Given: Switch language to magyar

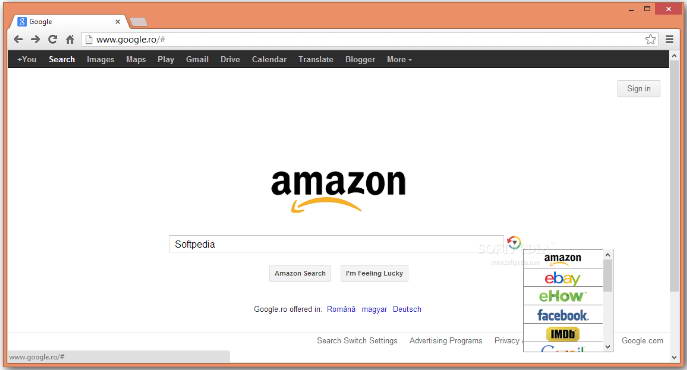Looking at the screenshot, I should click(x=374, y=310).
